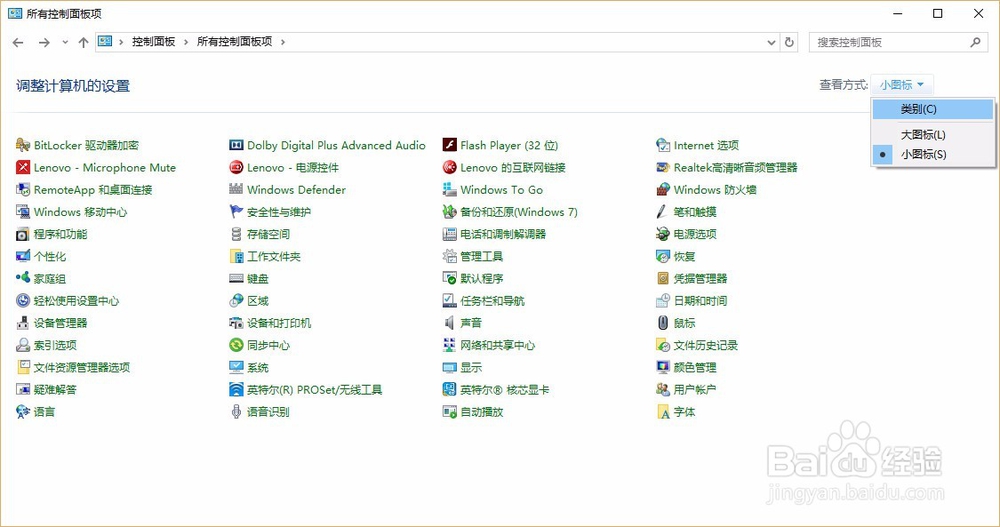Open the Windows 移动中心 icon

tap(23, 212)
